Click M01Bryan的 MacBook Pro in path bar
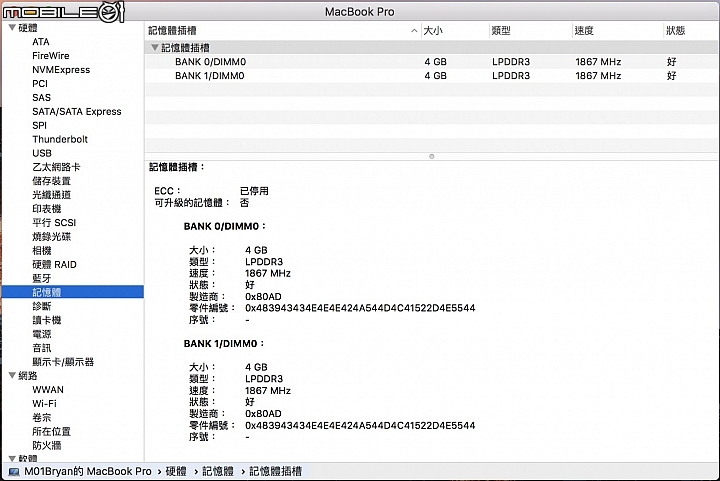This screenshot has width=720, height=481. click(88, 471)
